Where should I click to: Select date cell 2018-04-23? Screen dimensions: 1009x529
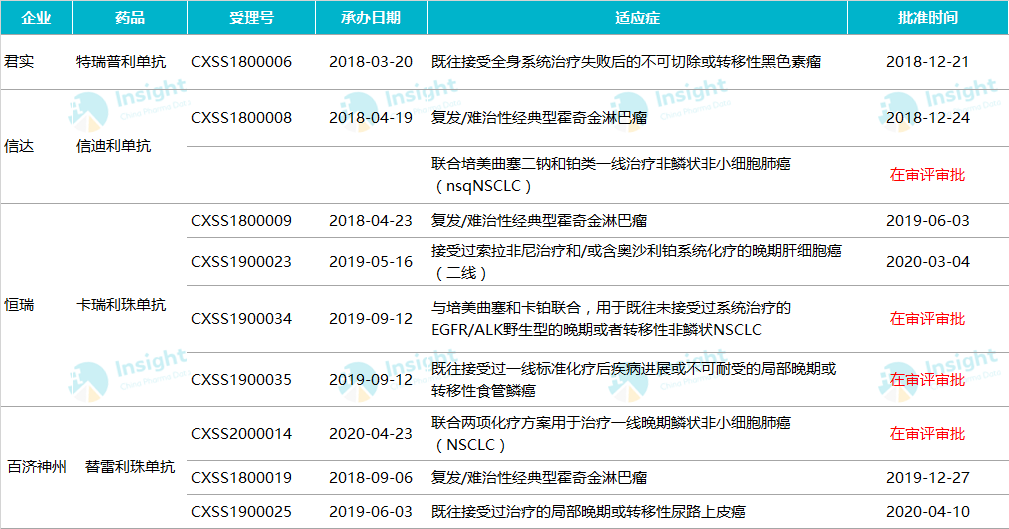click(371, 221)
